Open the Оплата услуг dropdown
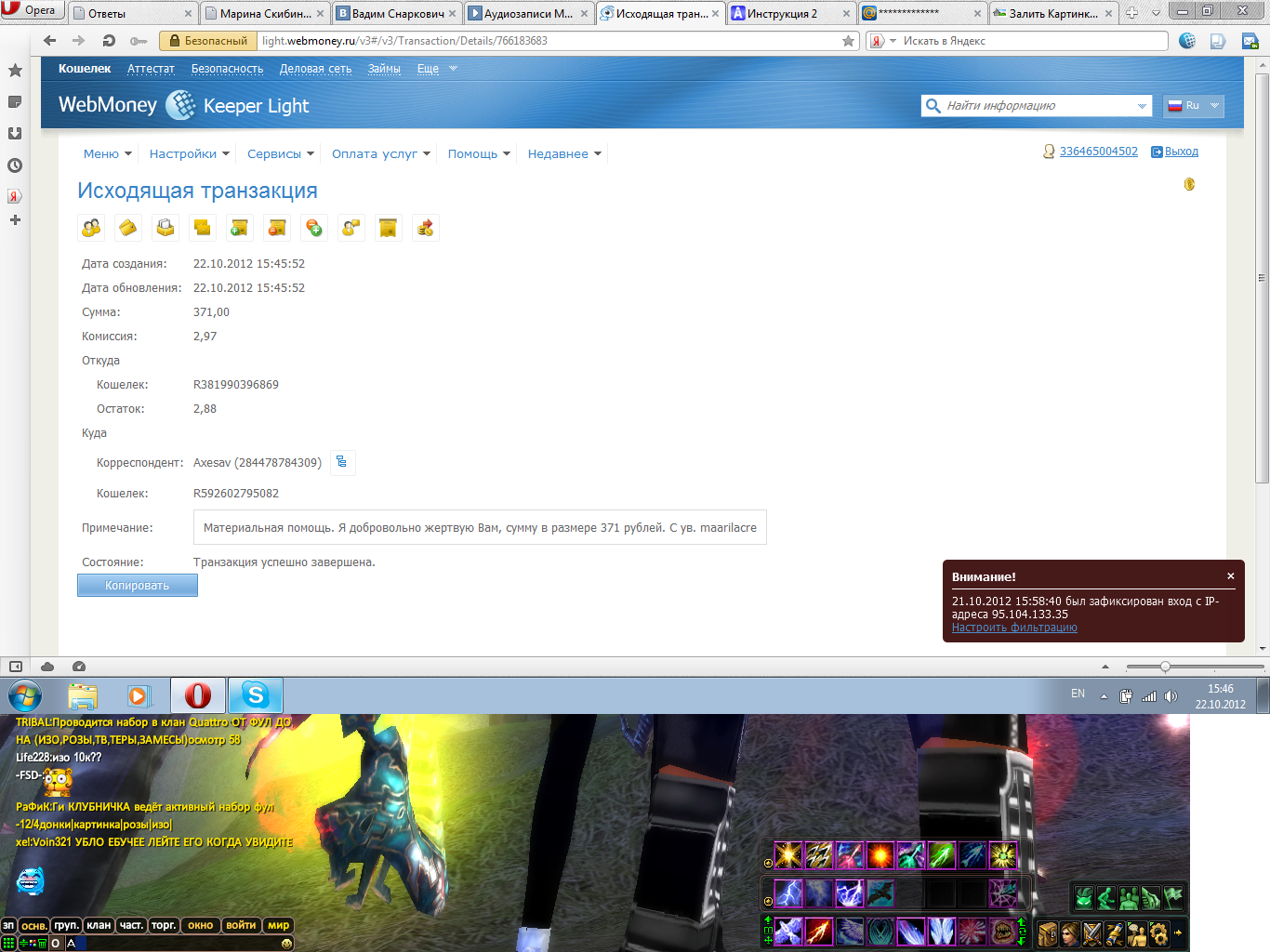Viewport: 1270px width, 952px height. (x=381, y=154)
